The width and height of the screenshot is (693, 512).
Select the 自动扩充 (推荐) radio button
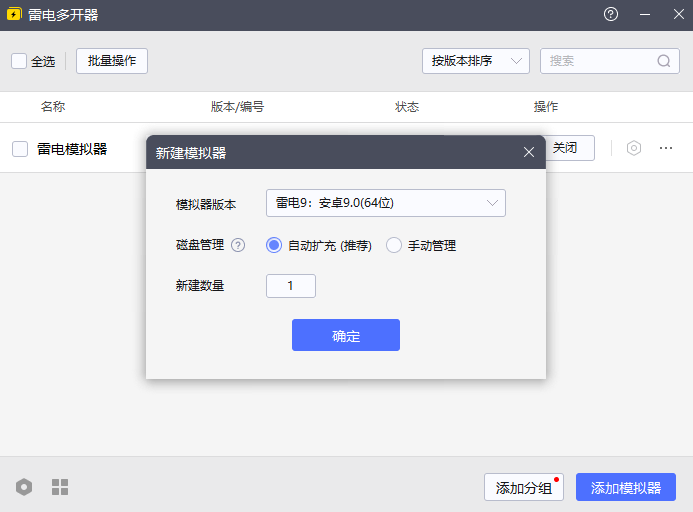pos(274,245)
